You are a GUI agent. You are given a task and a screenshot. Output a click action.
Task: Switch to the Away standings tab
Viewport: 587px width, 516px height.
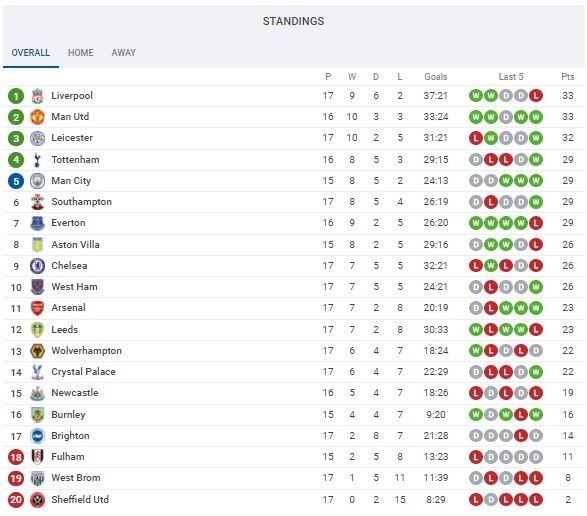coord(124,52)
